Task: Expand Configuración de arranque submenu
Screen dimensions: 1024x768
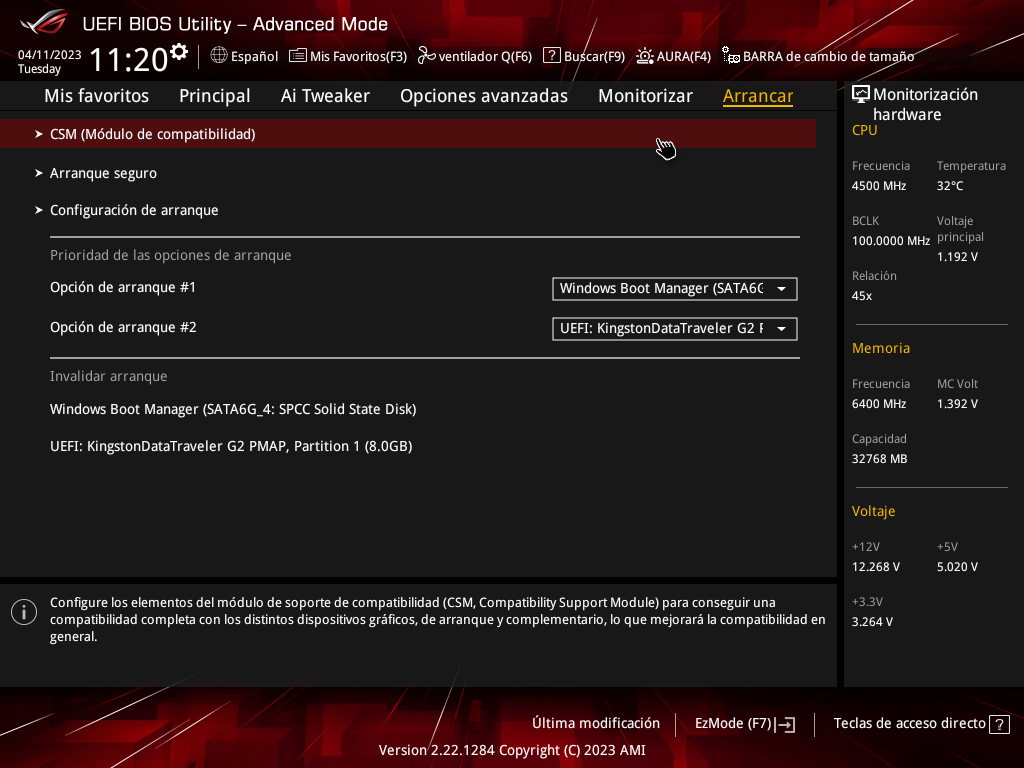Action: pos(134,210)
